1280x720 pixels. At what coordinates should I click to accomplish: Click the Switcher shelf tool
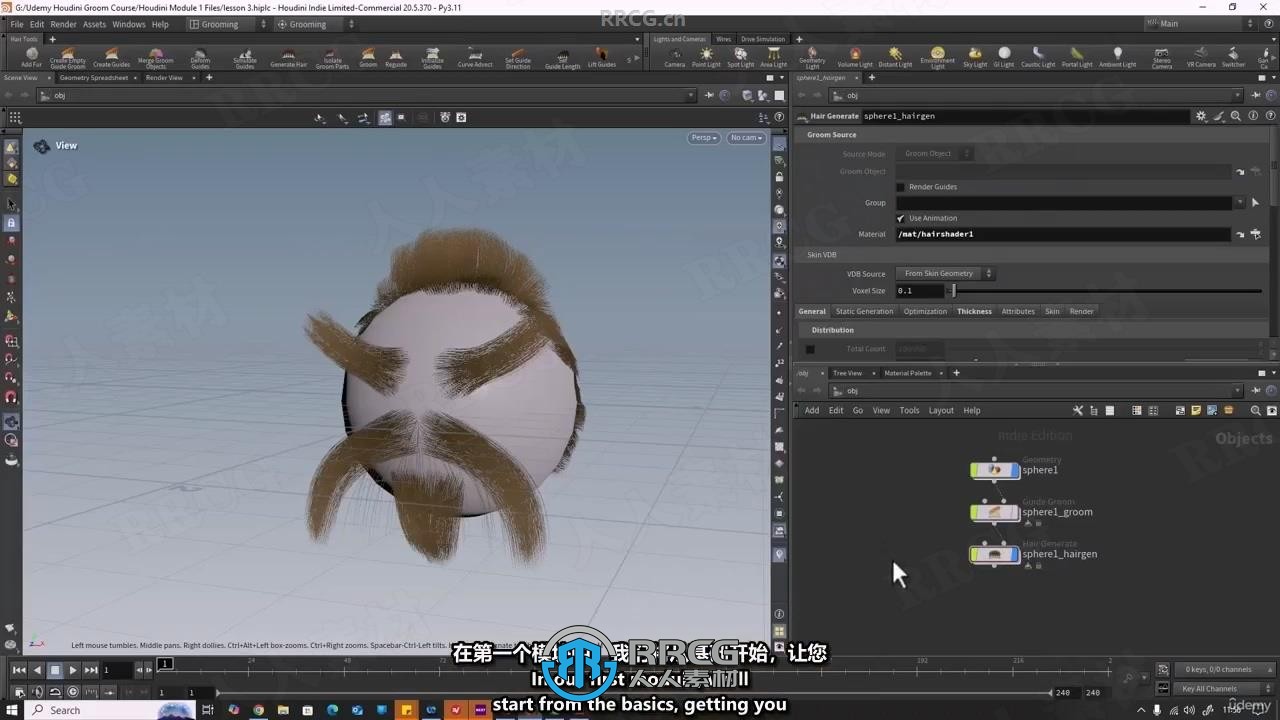click(1233, 58)
